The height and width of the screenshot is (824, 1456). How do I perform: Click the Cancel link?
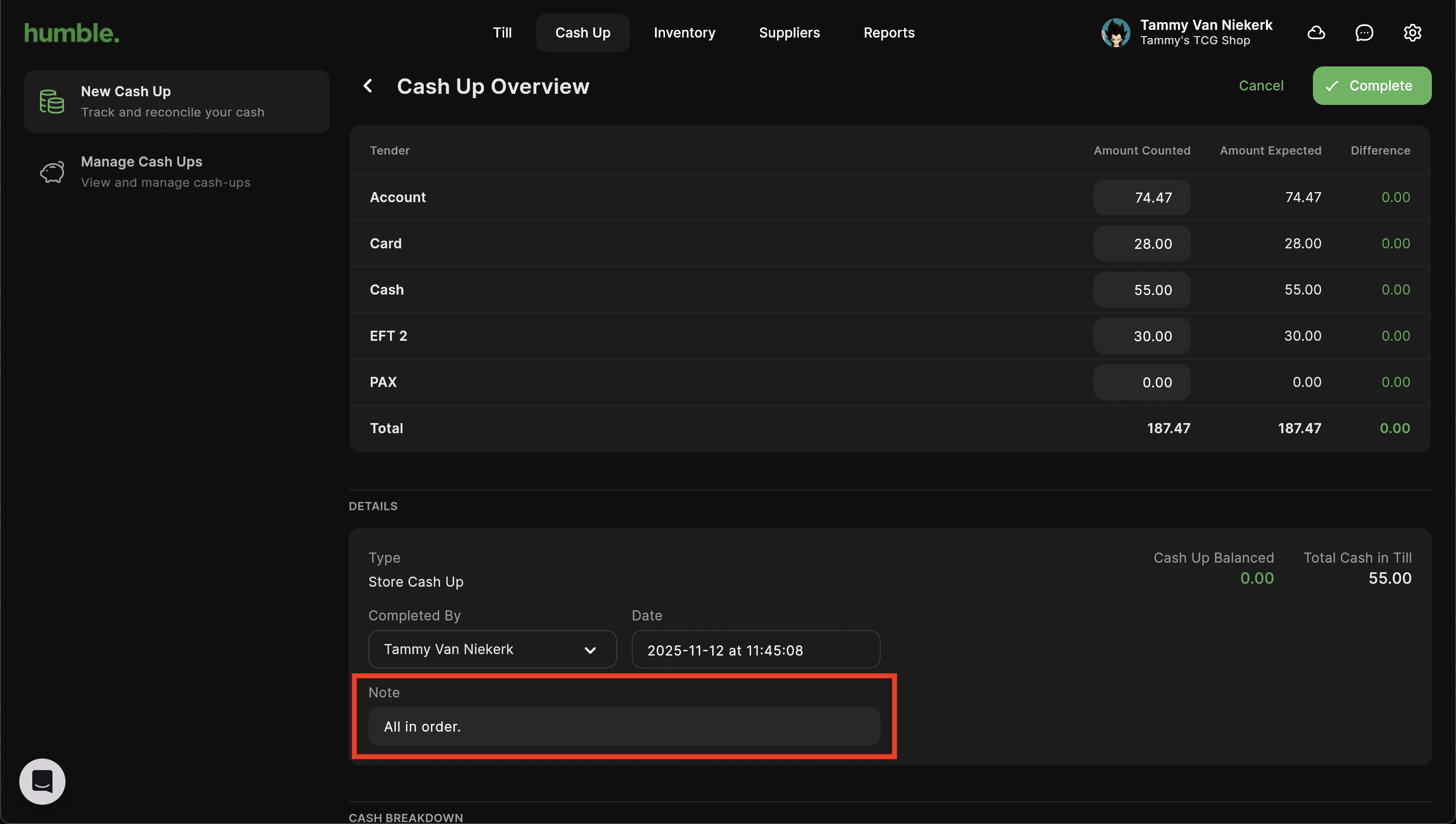tap(1261, 86)
